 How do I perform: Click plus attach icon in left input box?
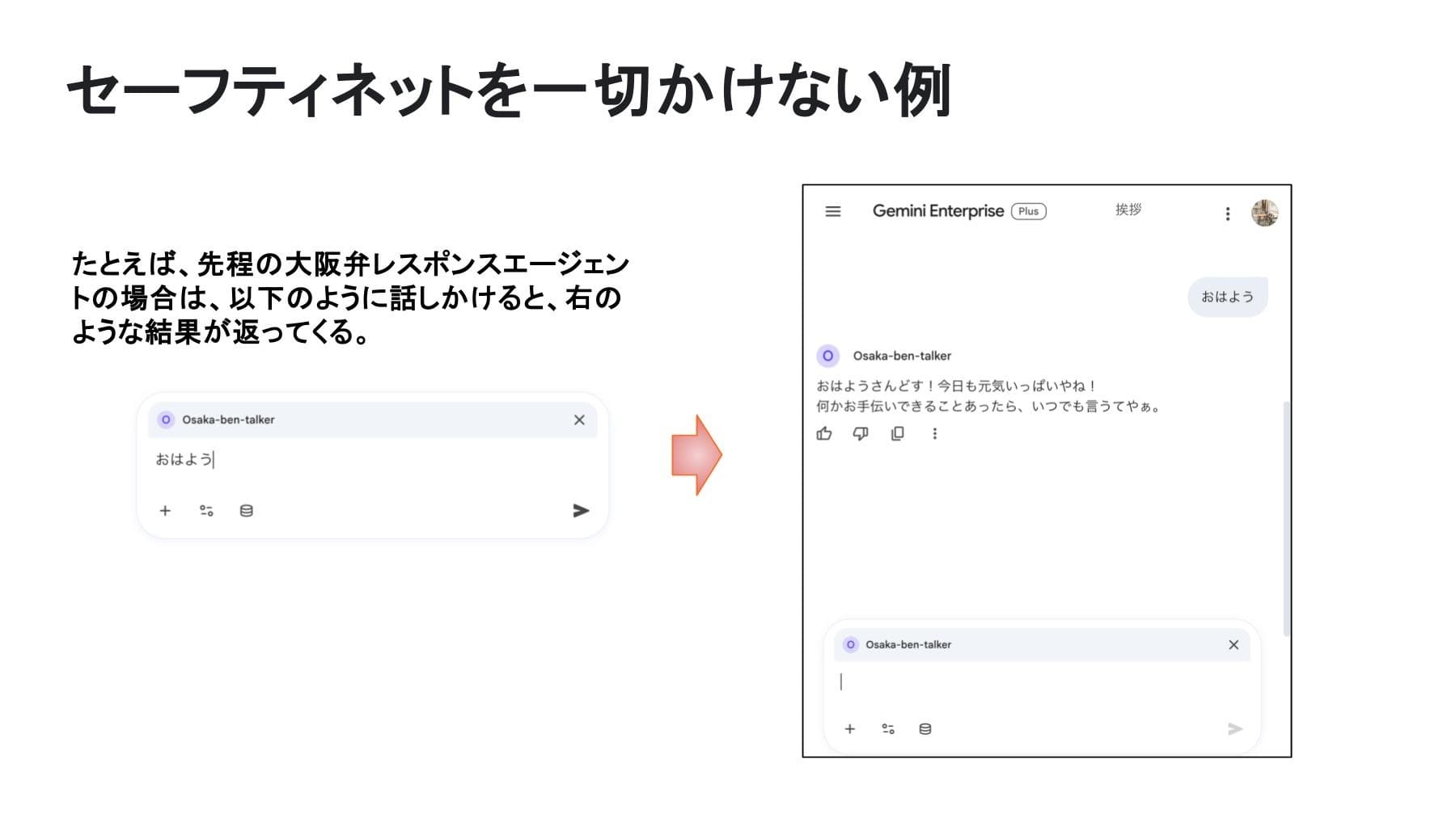(x=165, y=511)
